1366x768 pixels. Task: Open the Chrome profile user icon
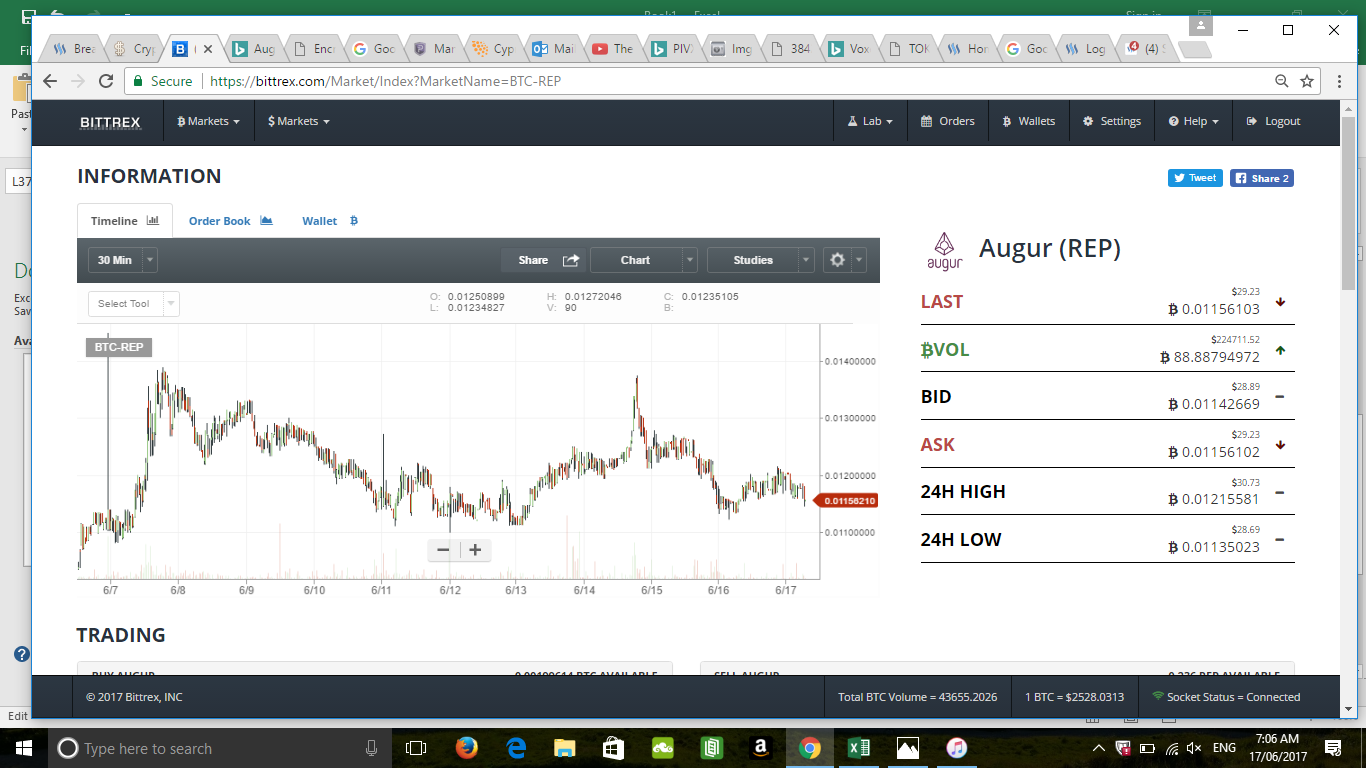point(1201,25)
